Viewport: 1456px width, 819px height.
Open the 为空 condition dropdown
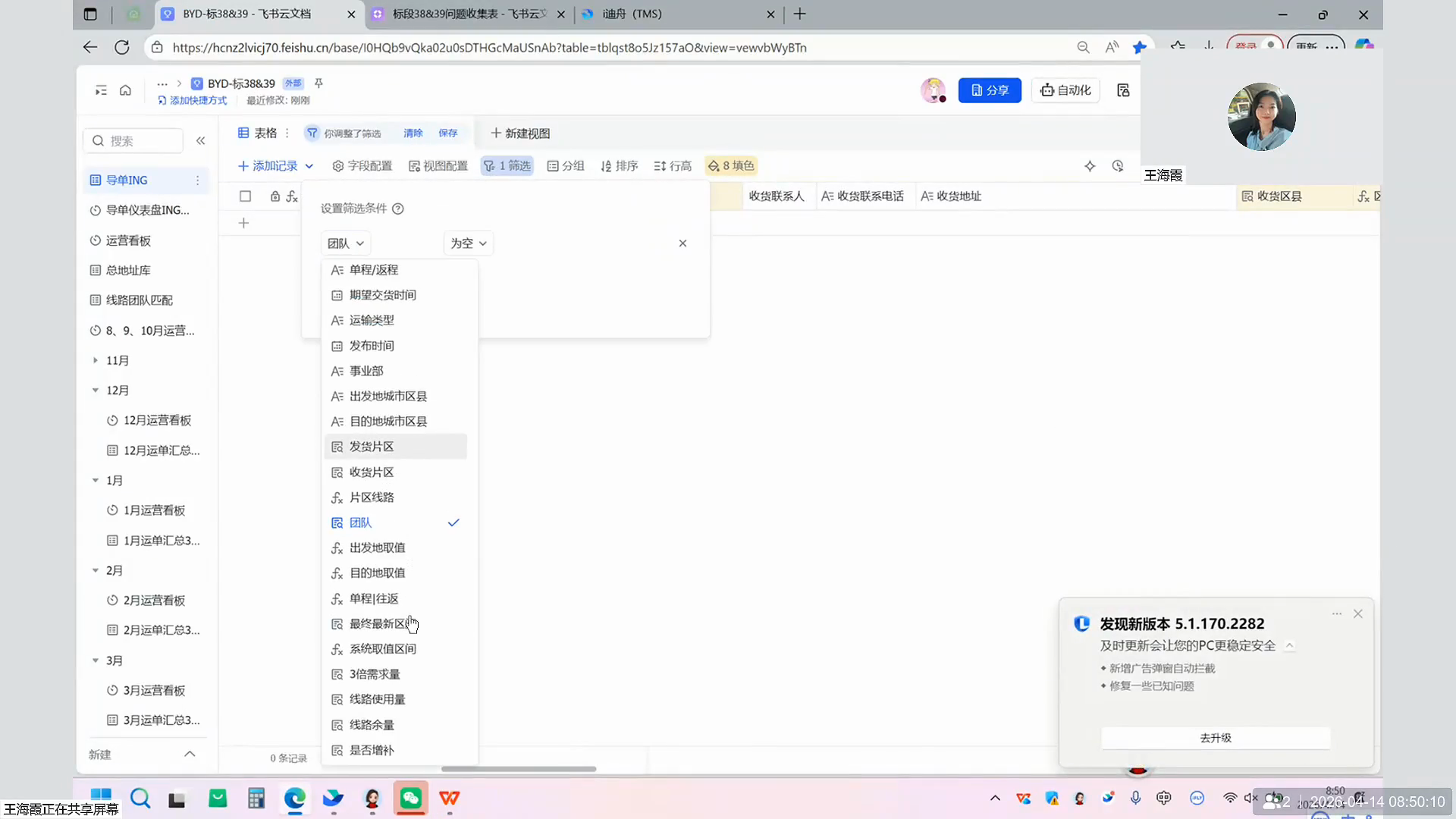pyautogui.click(x=468, y=243)
